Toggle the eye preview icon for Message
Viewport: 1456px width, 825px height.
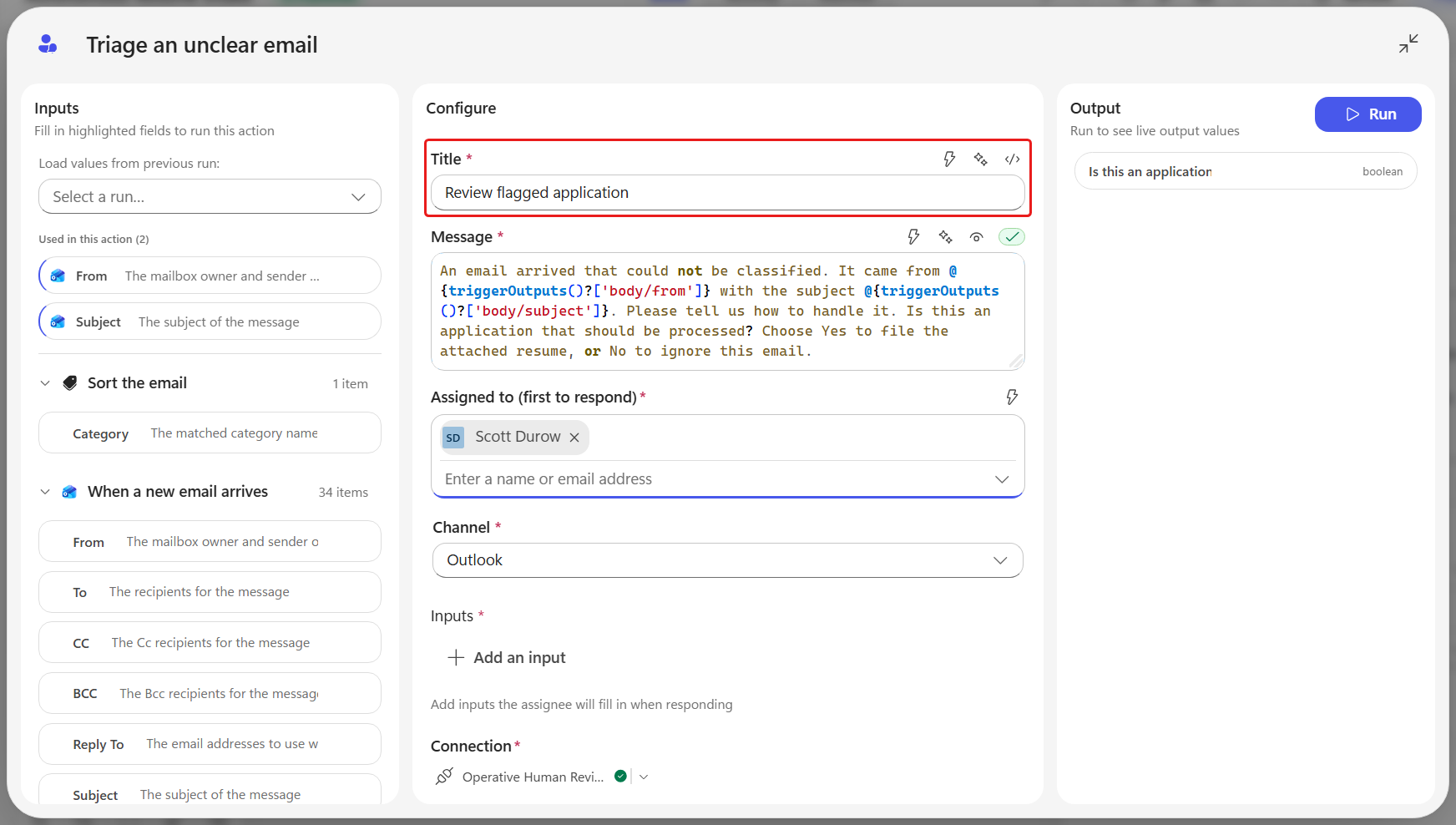tap(976, 237)
